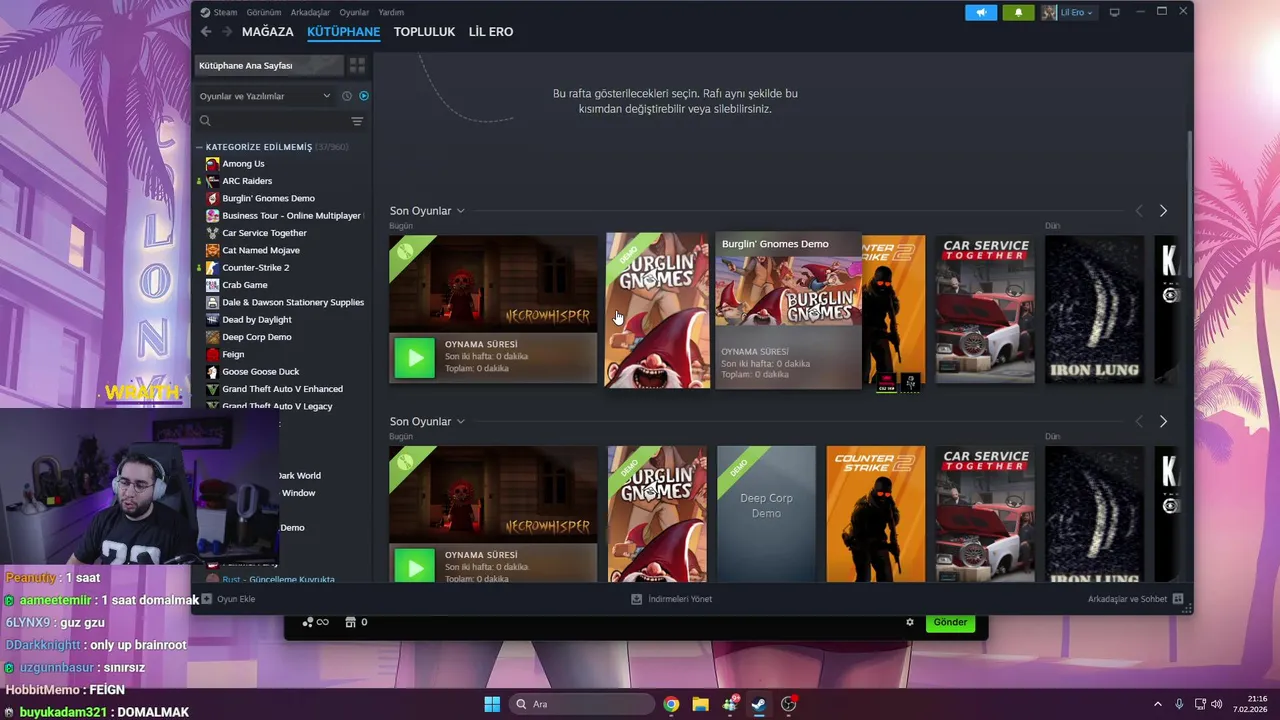Click the Counter-Strike 2 list icon
The height and width of the screenshot is (720, 1280).
point(212,268)
